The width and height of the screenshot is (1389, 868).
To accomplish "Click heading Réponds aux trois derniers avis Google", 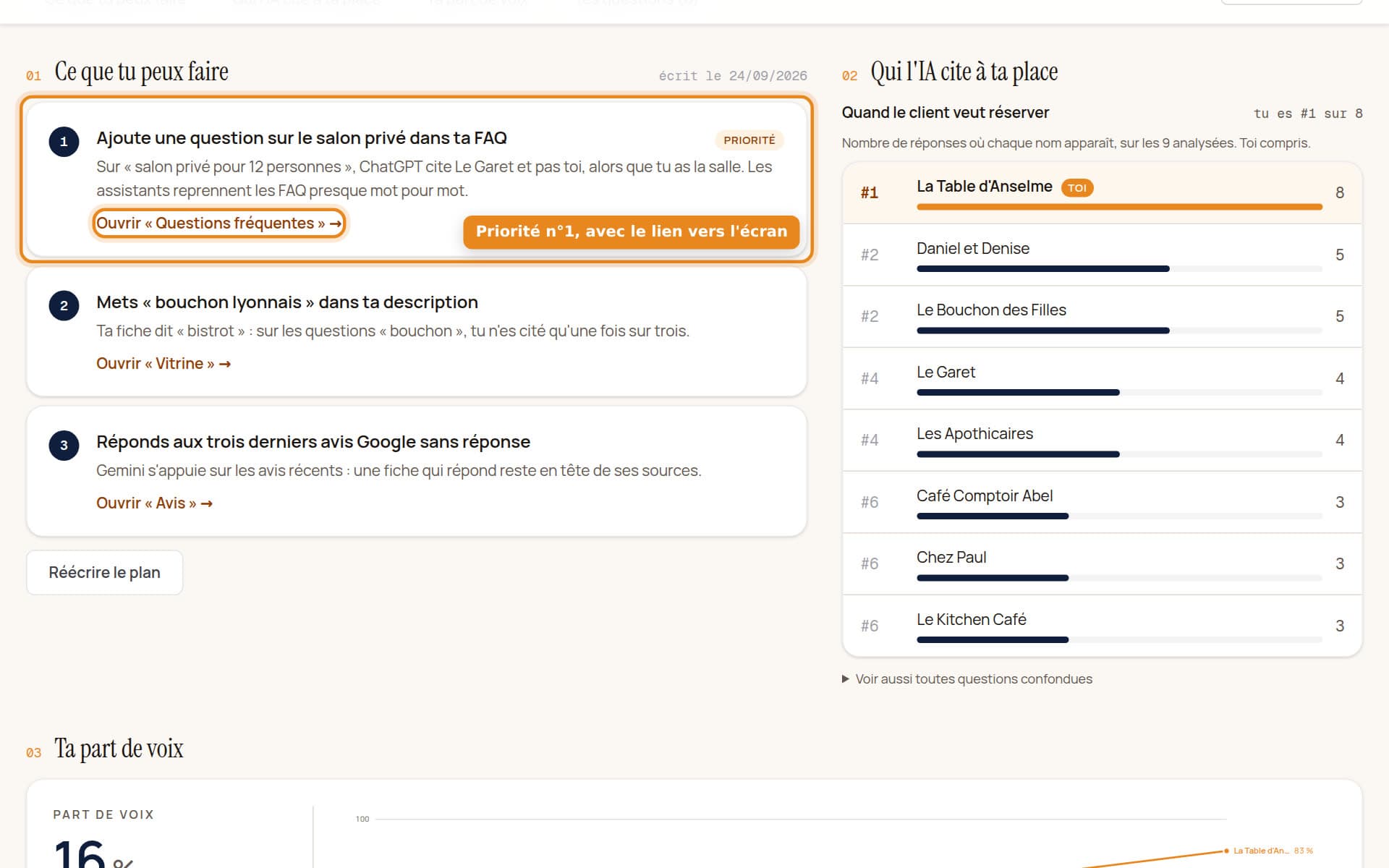I will pos(313,441).
